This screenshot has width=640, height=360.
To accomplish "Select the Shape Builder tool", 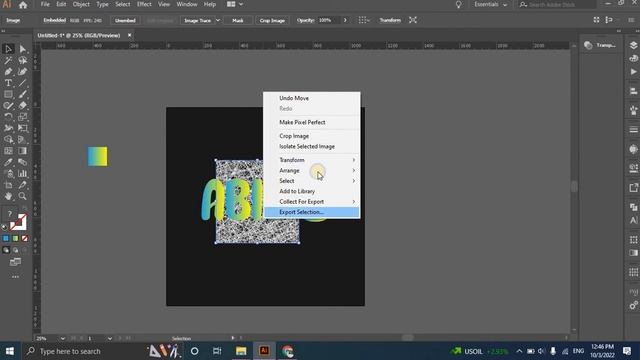I will pos(8,140).
